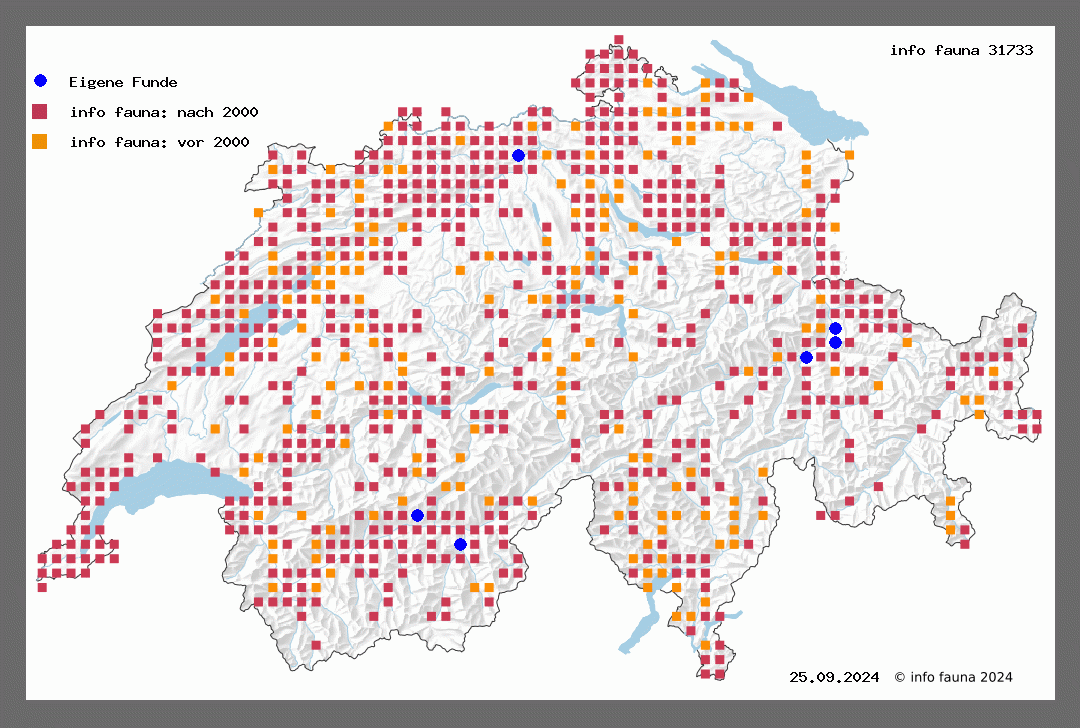
Task: Click the '© info fauna 2024' copyright text
Action: pos(953,677)
